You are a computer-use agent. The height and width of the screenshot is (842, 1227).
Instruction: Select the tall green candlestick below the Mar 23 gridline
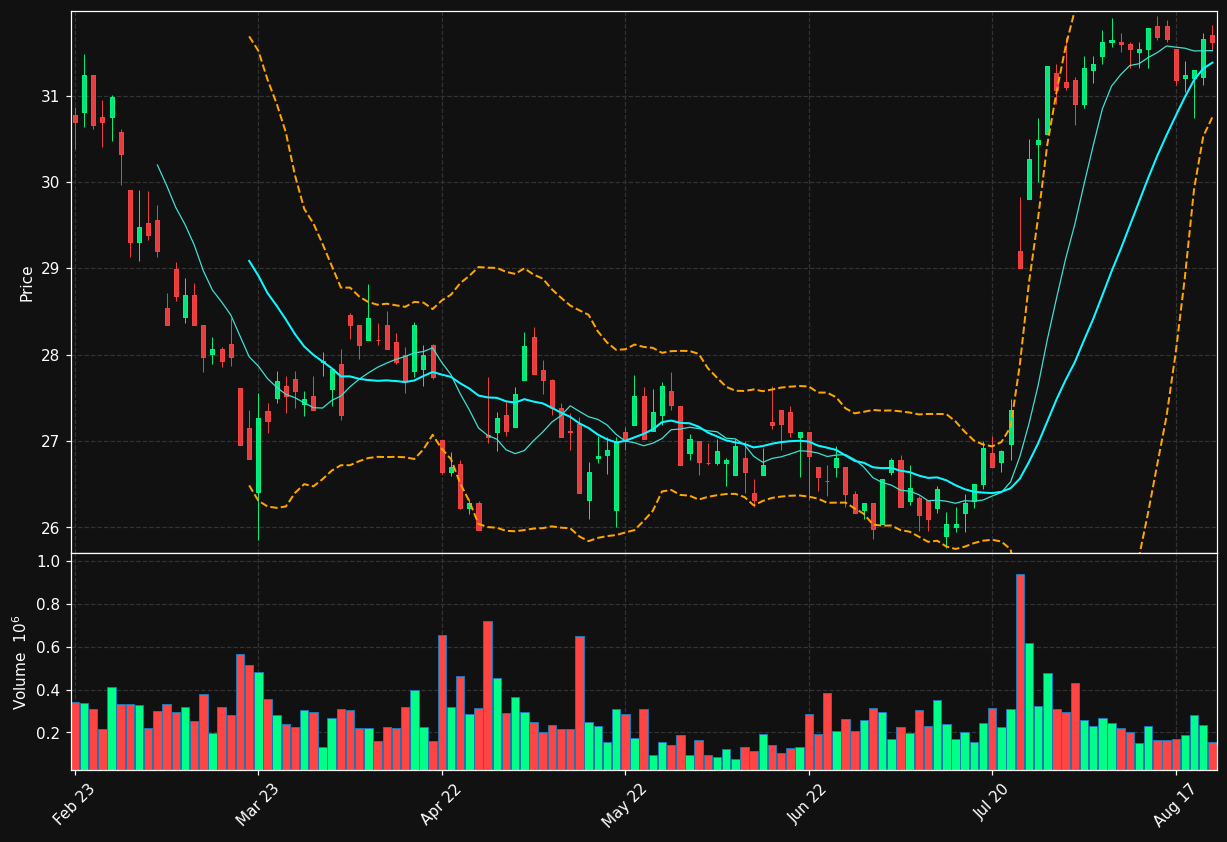[x=258, y=455]
